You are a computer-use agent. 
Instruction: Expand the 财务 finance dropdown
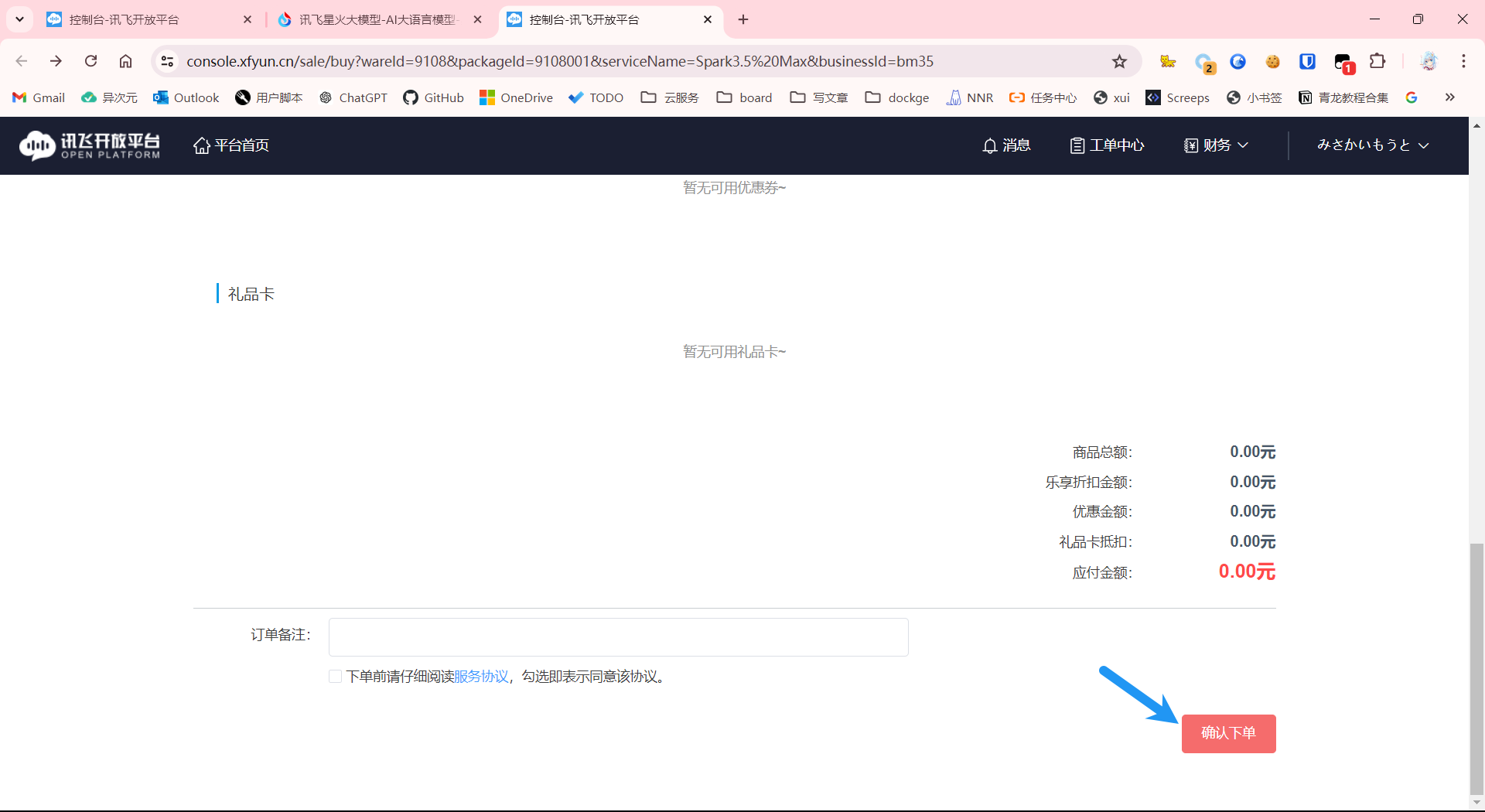(1216, 145)
